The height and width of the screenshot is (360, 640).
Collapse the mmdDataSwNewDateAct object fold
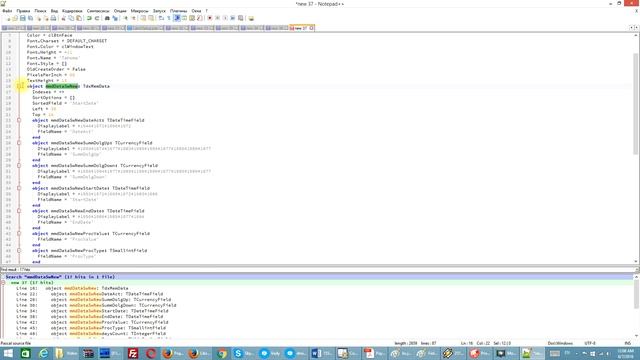[x=19, y=120]
